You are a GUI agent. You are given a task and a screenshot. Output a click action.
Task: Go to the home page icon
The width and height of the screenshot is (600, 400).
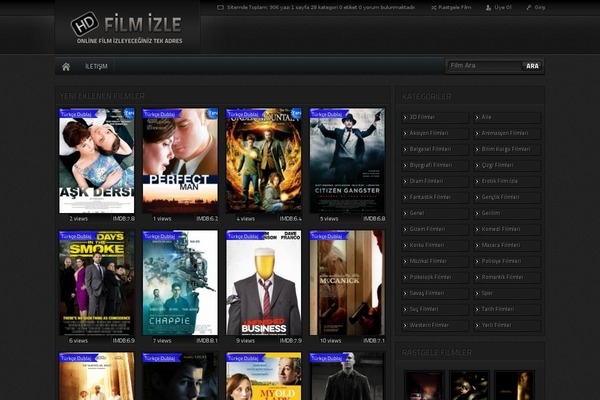click(66, 67)
